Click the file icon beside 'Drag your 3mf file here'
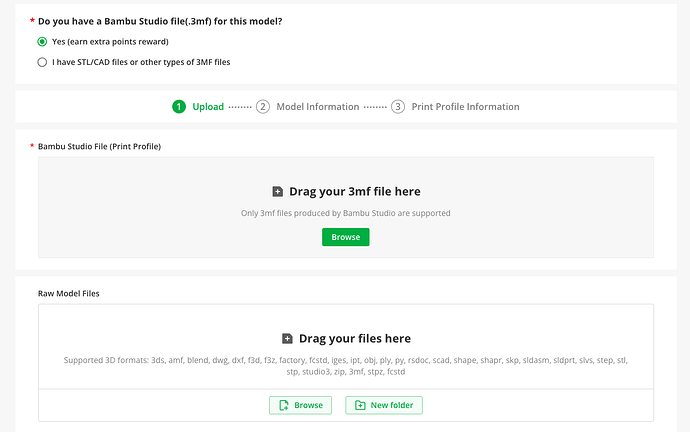 pyautogui.click(x=277, y=191)
